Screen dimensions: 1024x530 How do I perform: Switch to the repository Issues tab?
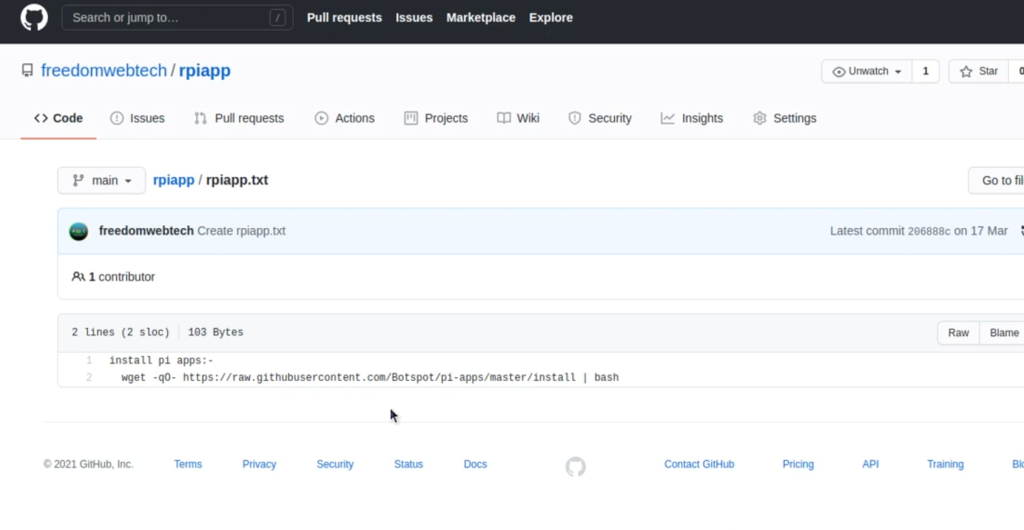137,118
